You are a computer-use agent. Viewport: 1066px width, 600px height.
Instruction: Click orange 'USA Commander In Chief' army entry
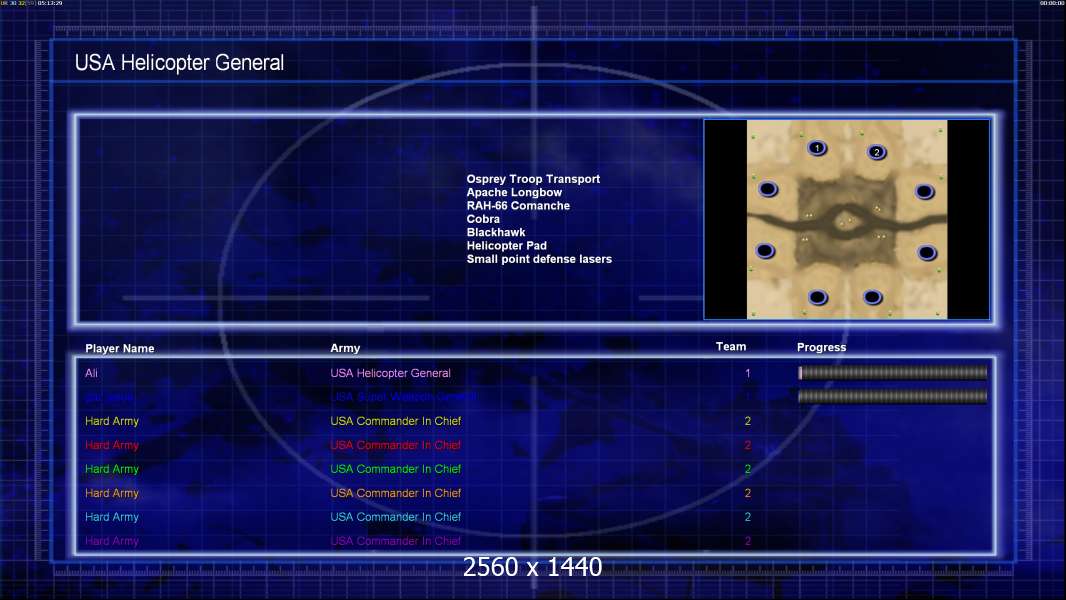396,493
